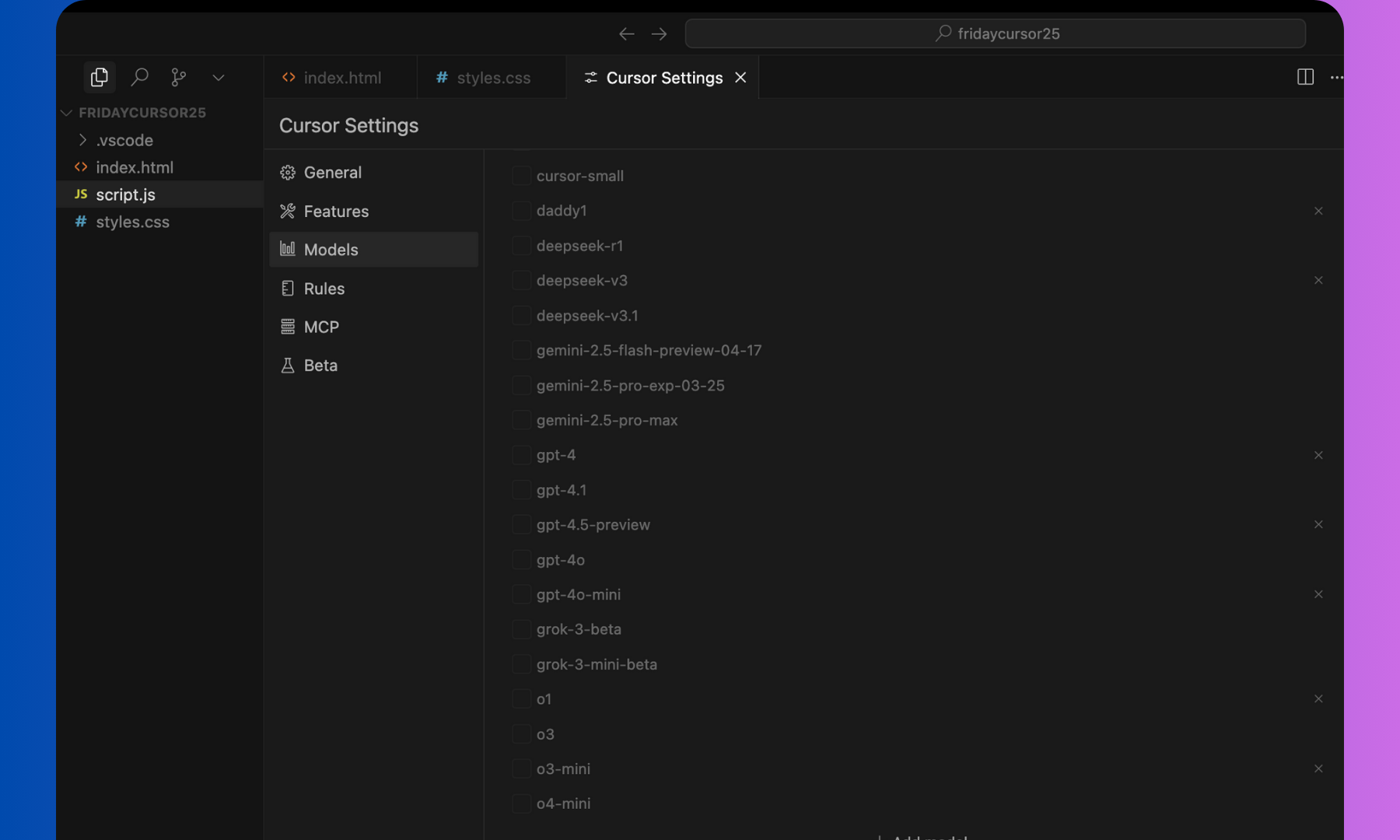The width and height of the screenshot is (1400, 840).
Task: Open the Source Control branch icon
Action: 179,77
